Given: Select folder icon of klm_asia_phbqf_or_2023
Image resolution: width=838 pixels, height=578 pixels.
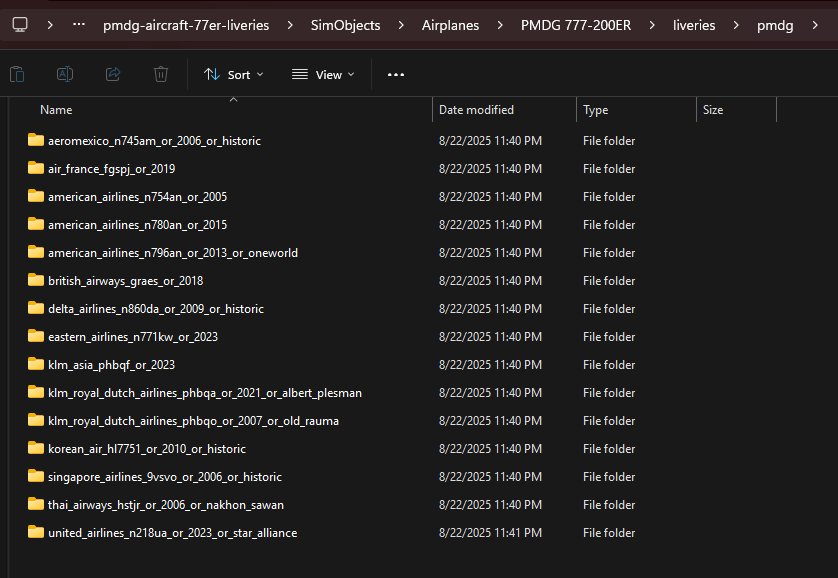Looking at the screenshot, I should (x=36, y=364).
